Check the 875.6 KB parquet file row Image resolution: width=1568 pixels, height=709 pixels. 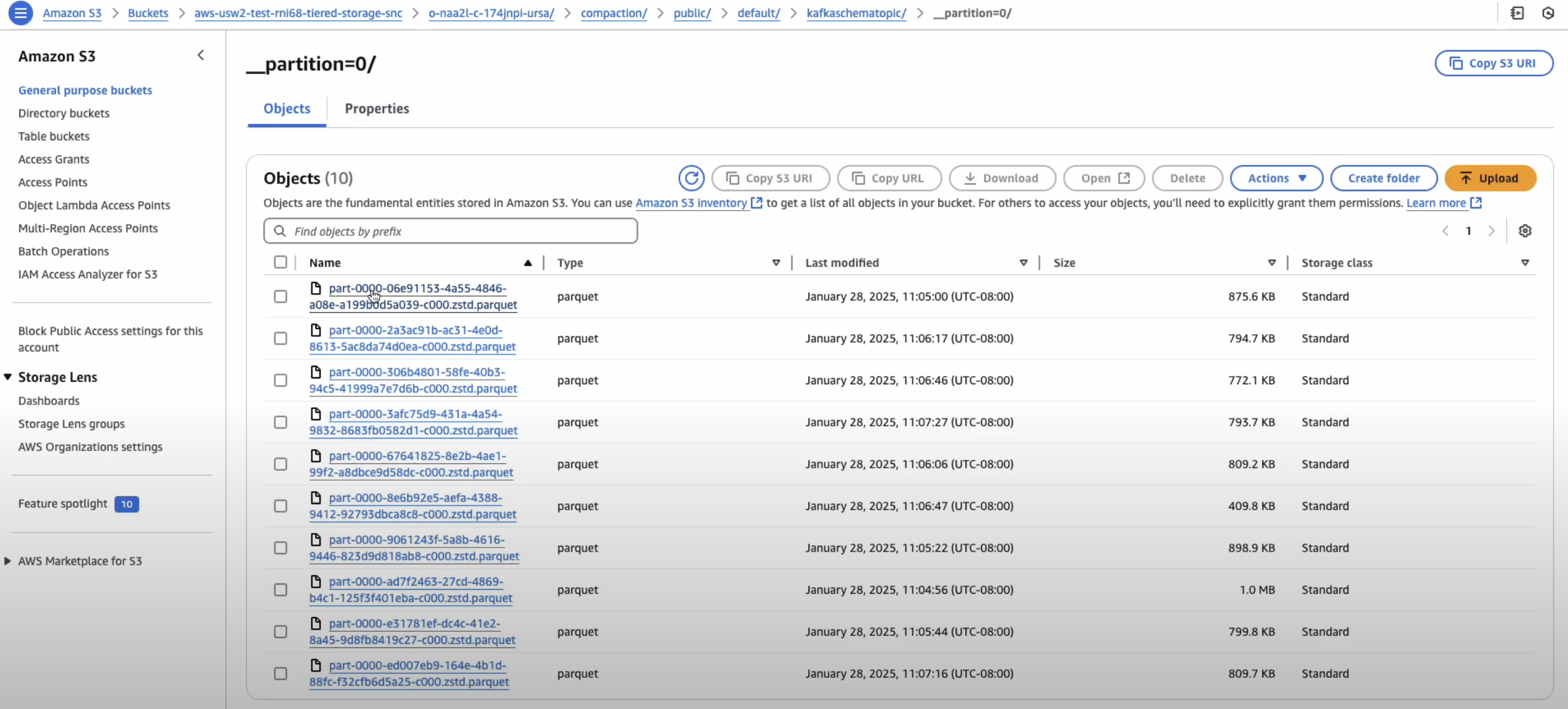coord(280,297)
